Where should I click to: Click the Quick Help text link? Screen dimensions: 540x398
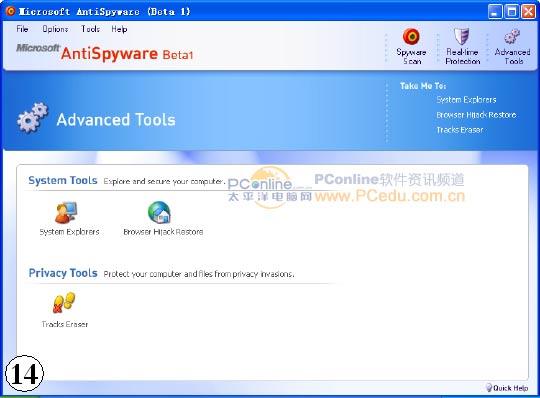coord(510,388)
